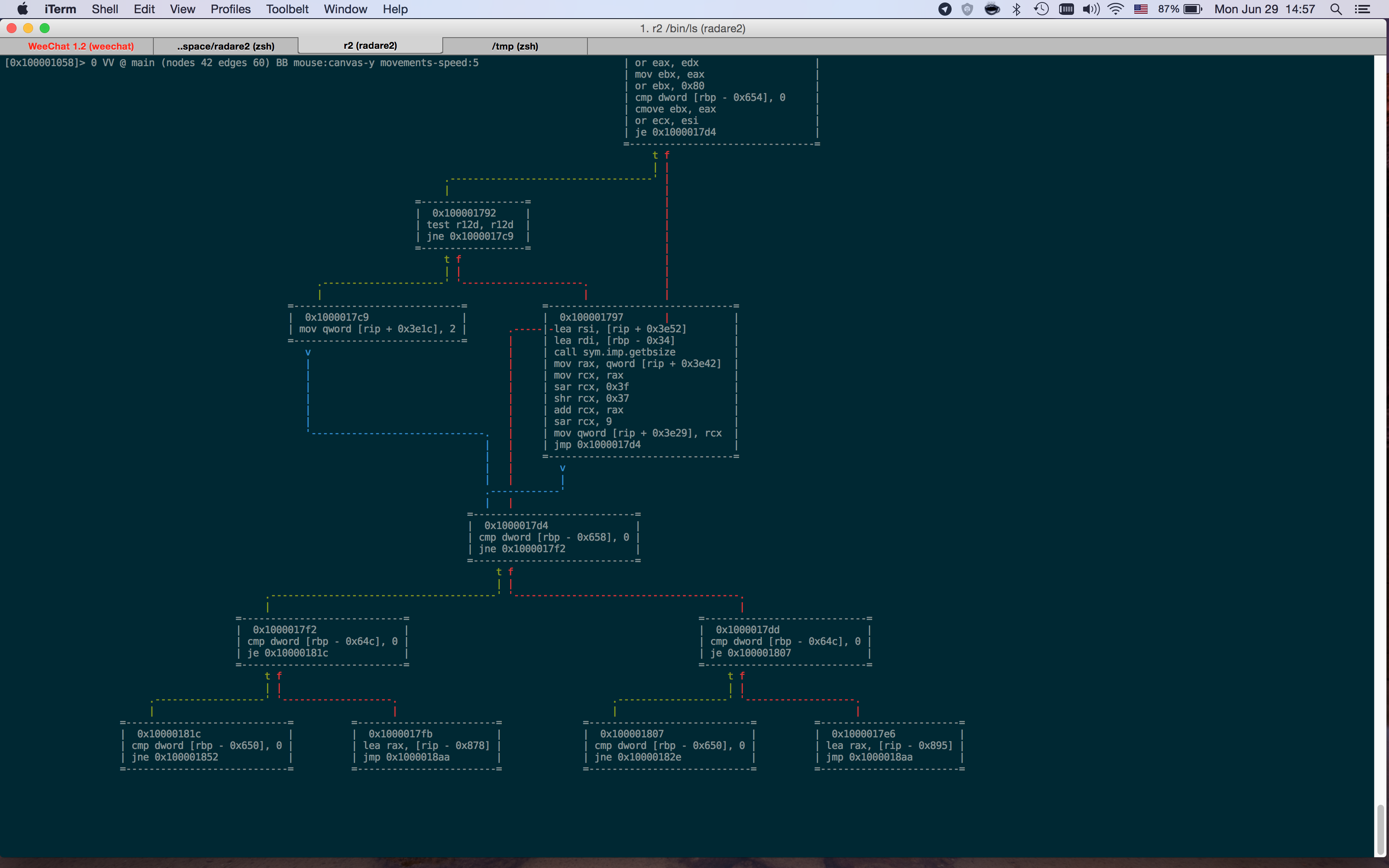Click 'je 0x10000181c' instruction
This screenshot has height=868, width=1389.
(288, 653)
